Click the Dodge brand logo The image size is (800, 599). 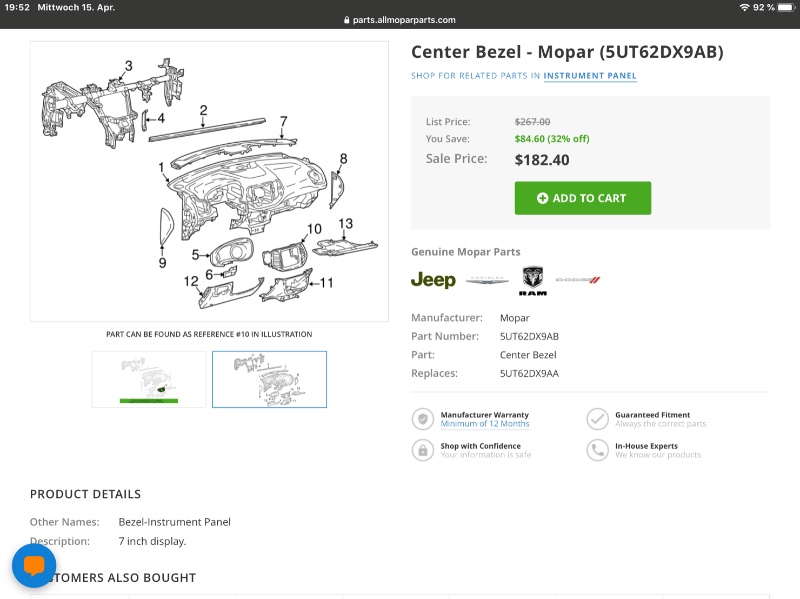578,280
